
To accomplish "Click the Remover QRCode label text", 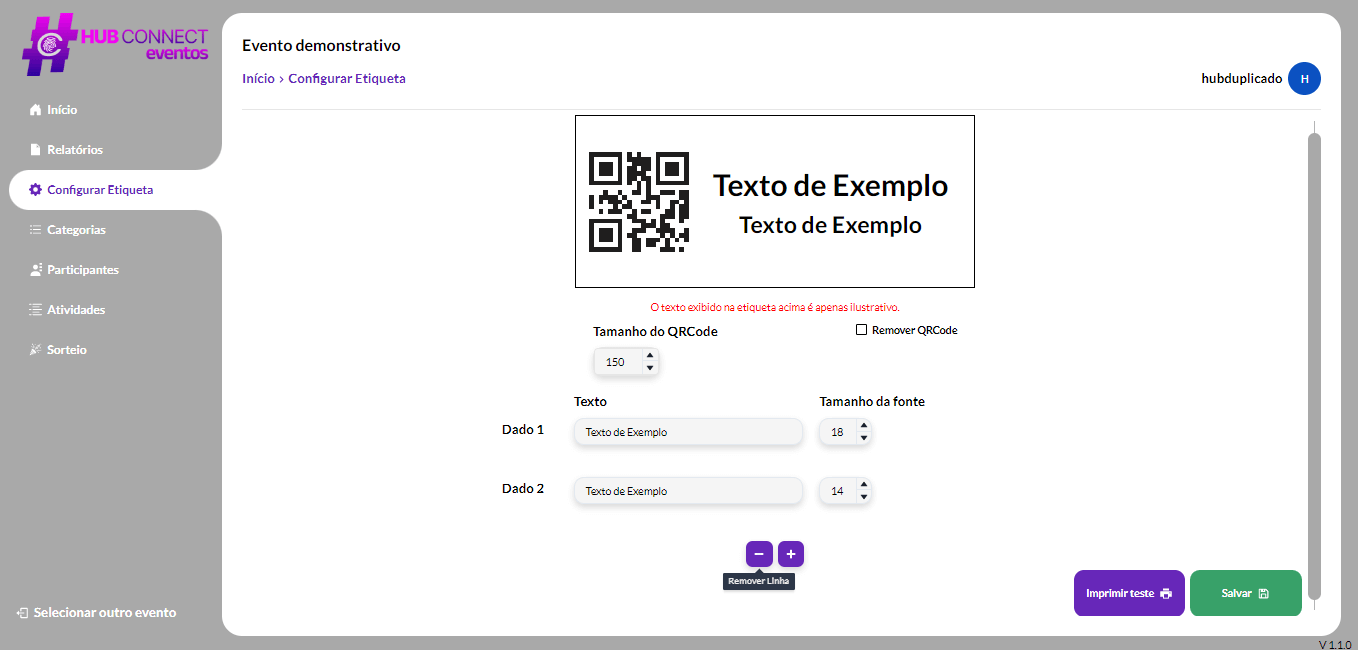I will 915,330.
